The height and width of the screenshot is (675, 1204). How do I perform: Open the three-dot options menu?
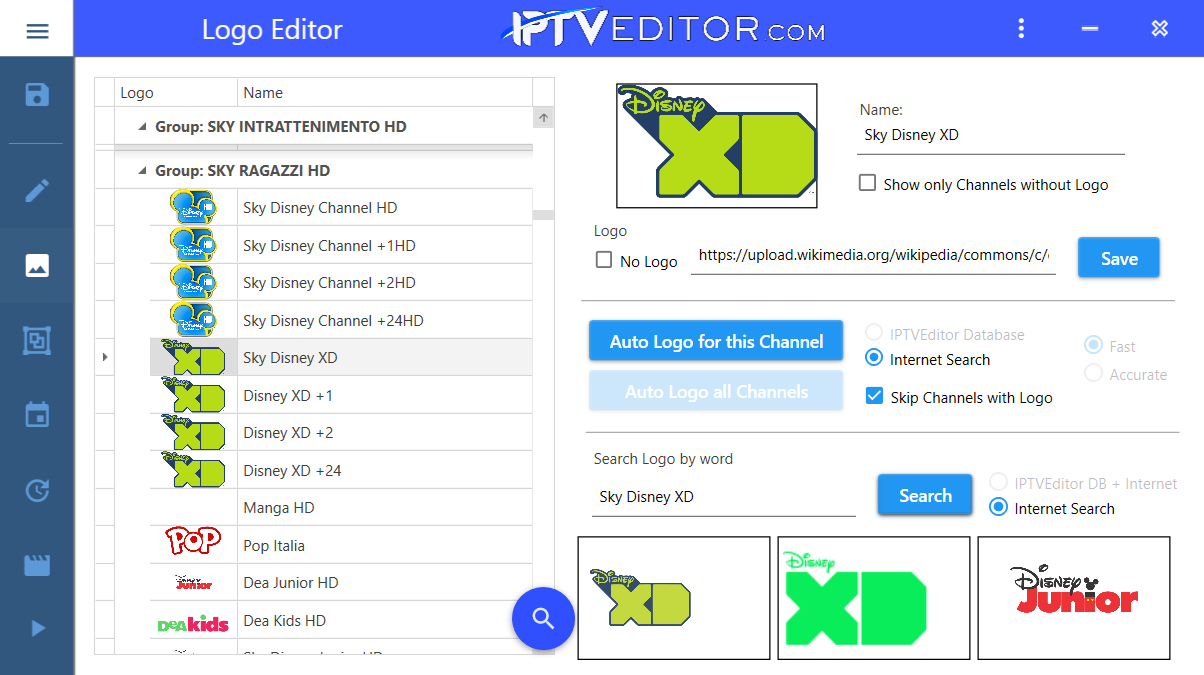[1021, 28]
